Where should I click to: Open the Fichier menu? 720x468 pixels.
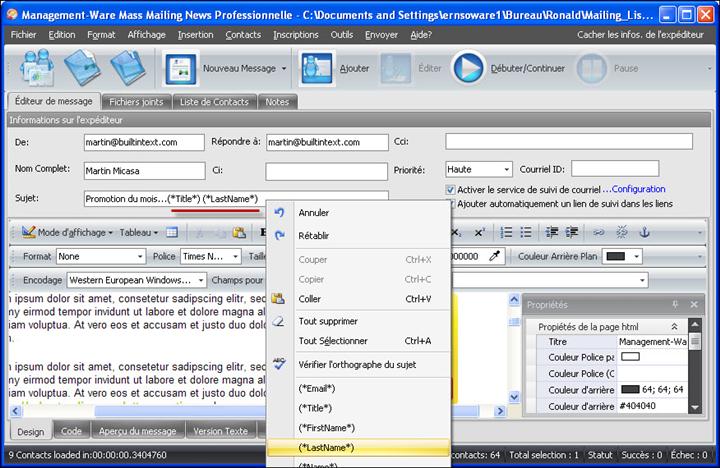(23, 34)
